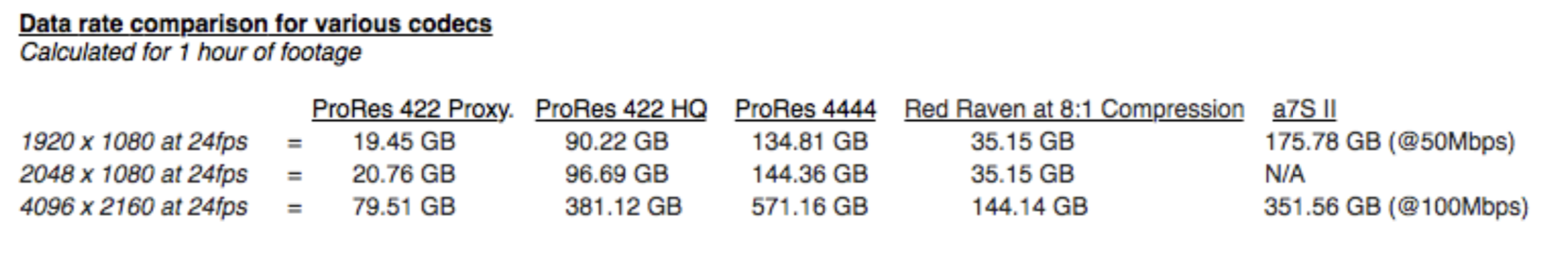Image resolution: width=1568 pixels, height=260 pixels.
Task: Select the 144.14 GB Red Raven value
Action: (1029, 207)
